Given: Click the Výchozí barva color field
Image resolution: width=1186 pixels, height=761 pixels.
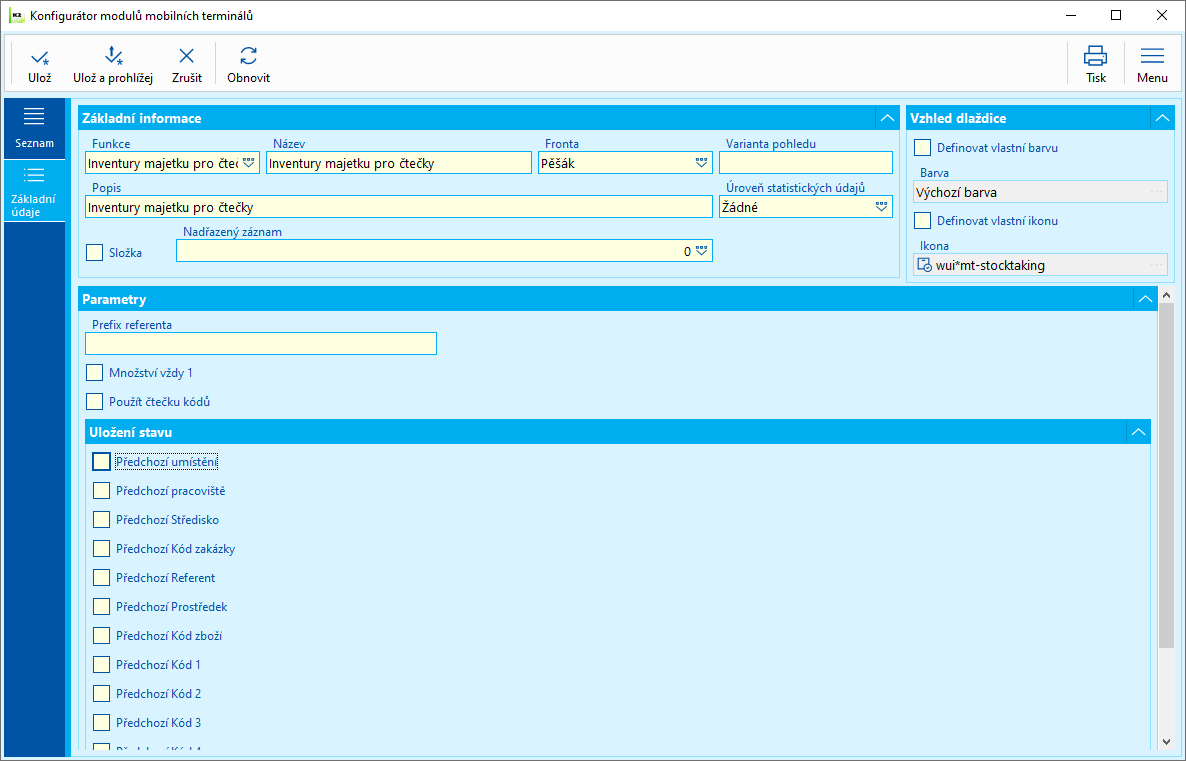Looking at the screenshot, I should (1040, 192).
